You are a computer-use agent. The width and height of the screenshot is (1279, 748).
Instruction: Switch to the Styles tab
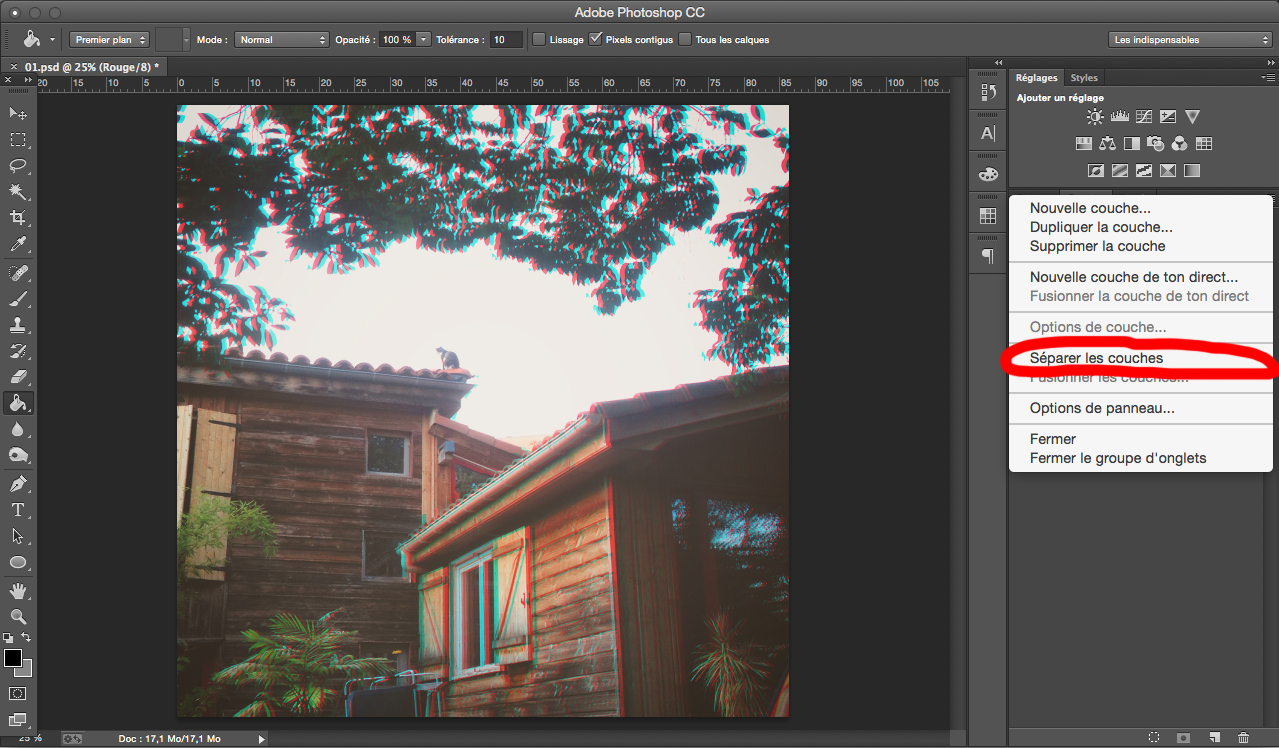[1083, 78]
